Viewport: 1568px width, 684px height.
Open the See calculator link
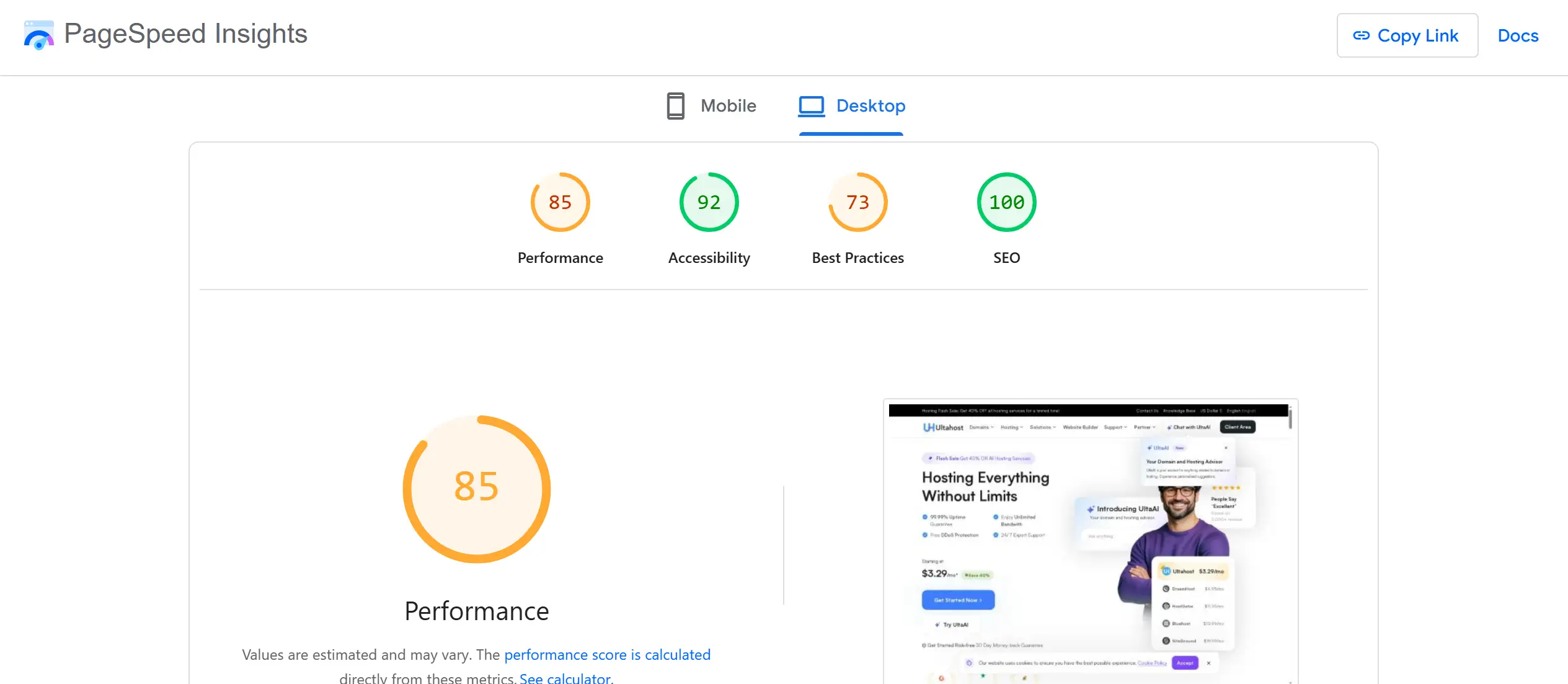pos(566,678)
